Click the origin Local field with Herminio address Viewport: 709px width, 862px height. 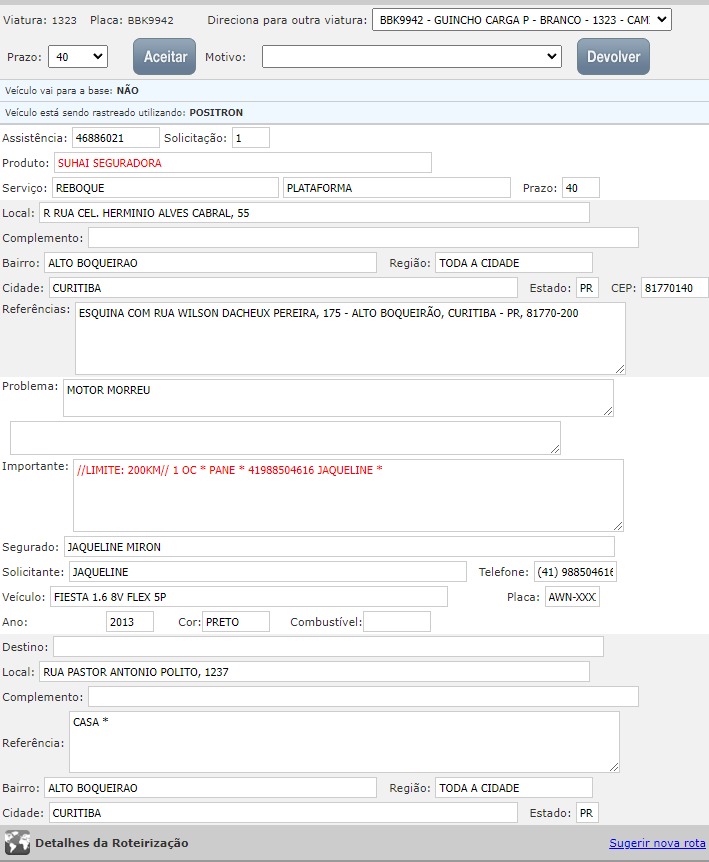click(x=313, y=213)
